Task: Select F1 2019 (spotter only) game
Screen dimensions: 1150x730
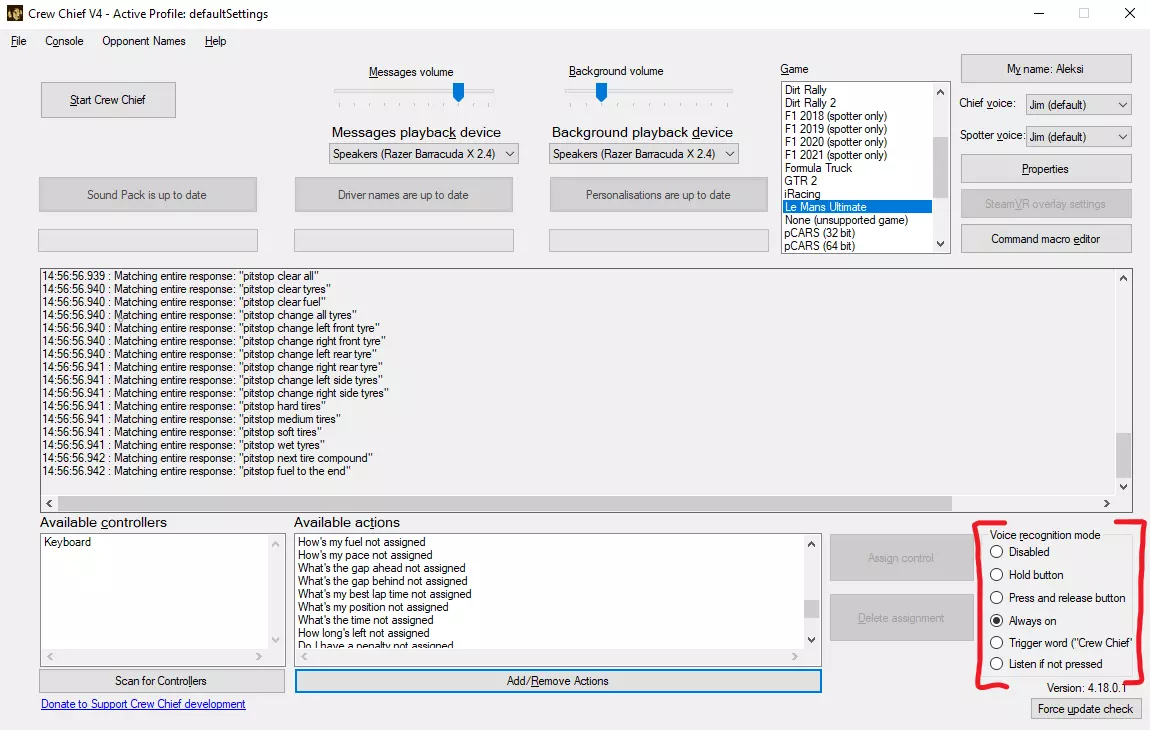Action: point(835,129)
